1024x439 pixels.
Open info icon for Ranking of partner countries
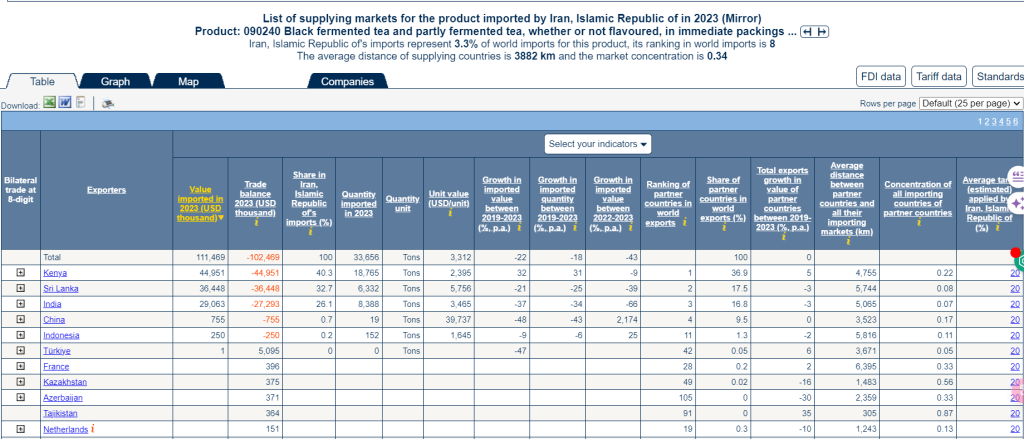click(x=684, y=223)
